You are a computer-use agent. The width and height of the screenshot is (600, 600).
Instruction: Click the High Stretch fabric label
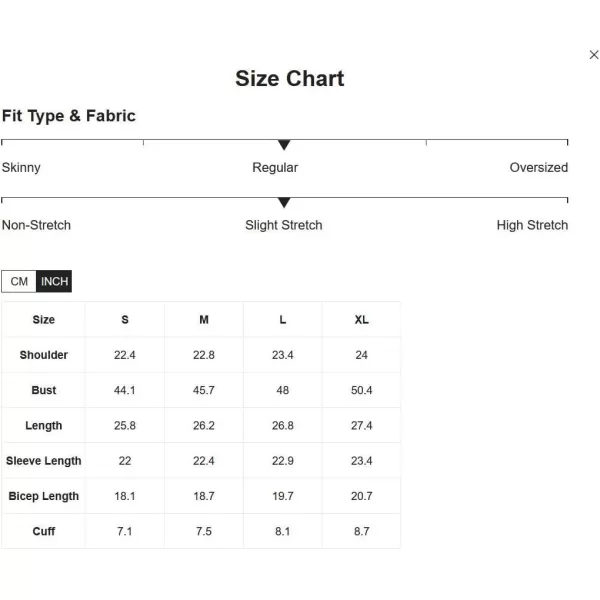pos(532,225)
